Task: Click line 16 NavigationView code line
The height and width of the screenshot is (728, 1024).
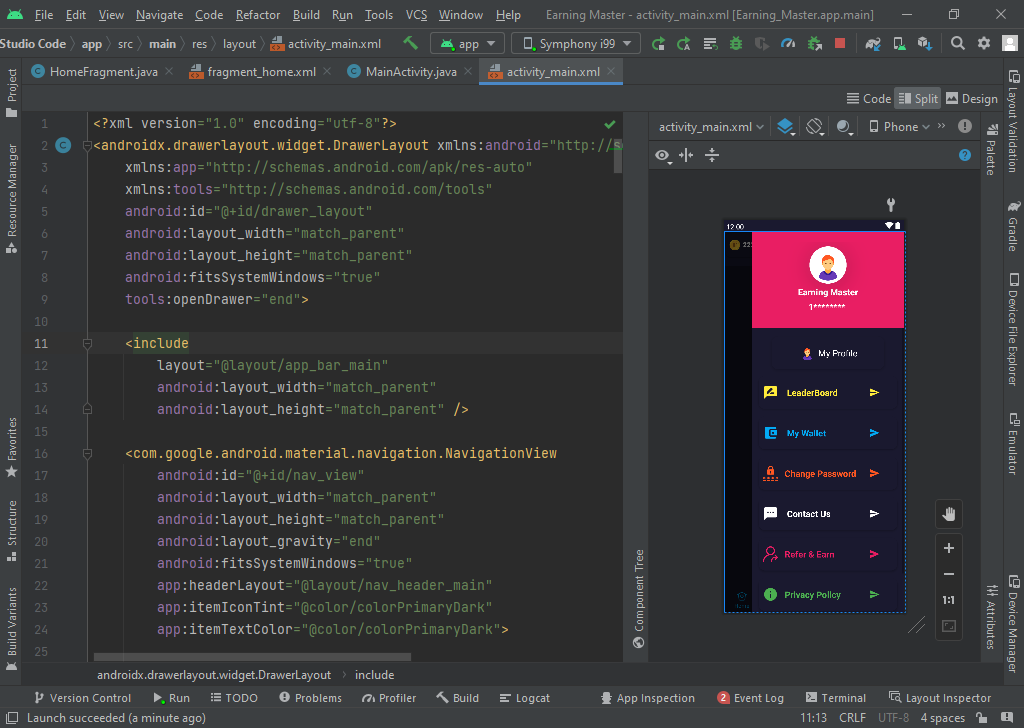Action: pyautogui.click(x=340, y=453)
